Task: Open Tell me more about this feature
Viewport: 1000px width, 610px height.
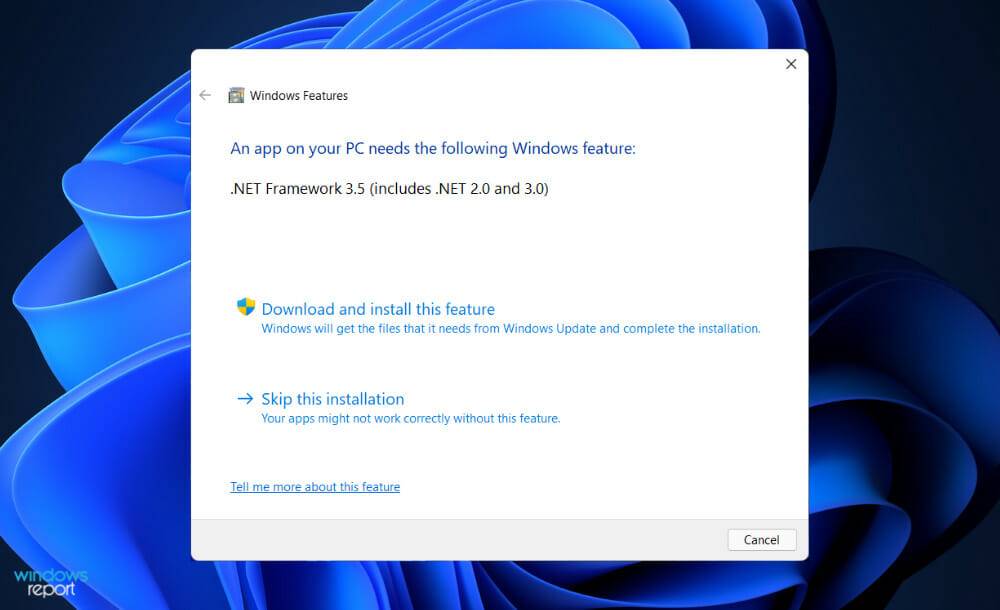Action: [315, 487]
